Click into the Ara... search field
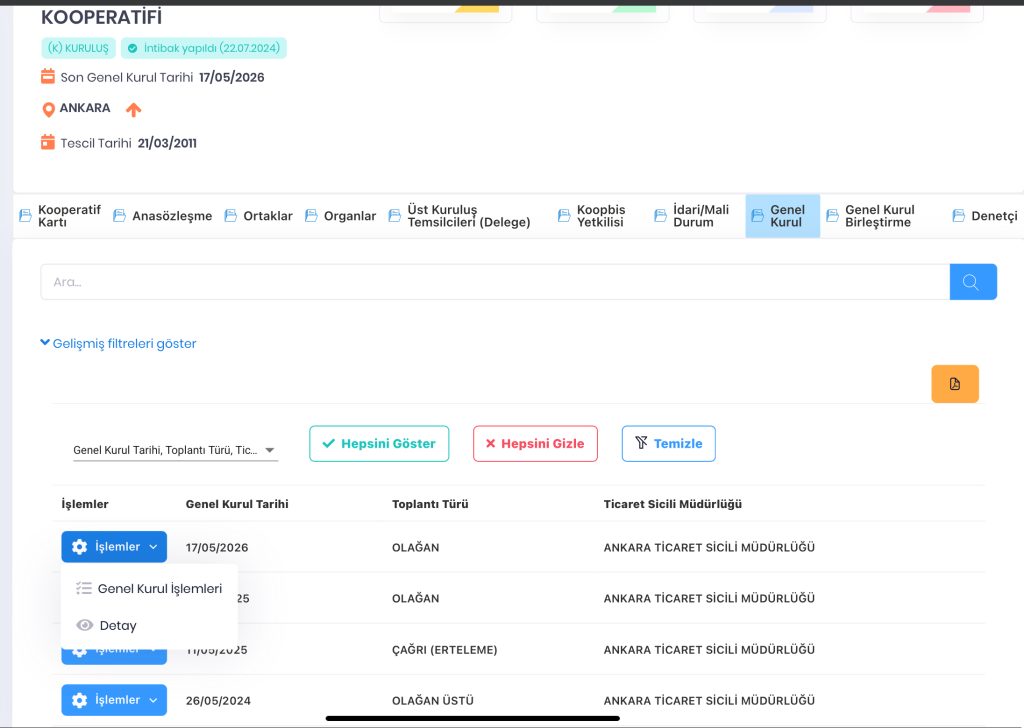Viewport: 1024px width, 728px height. pyautogui.click(x=495, y=282)
